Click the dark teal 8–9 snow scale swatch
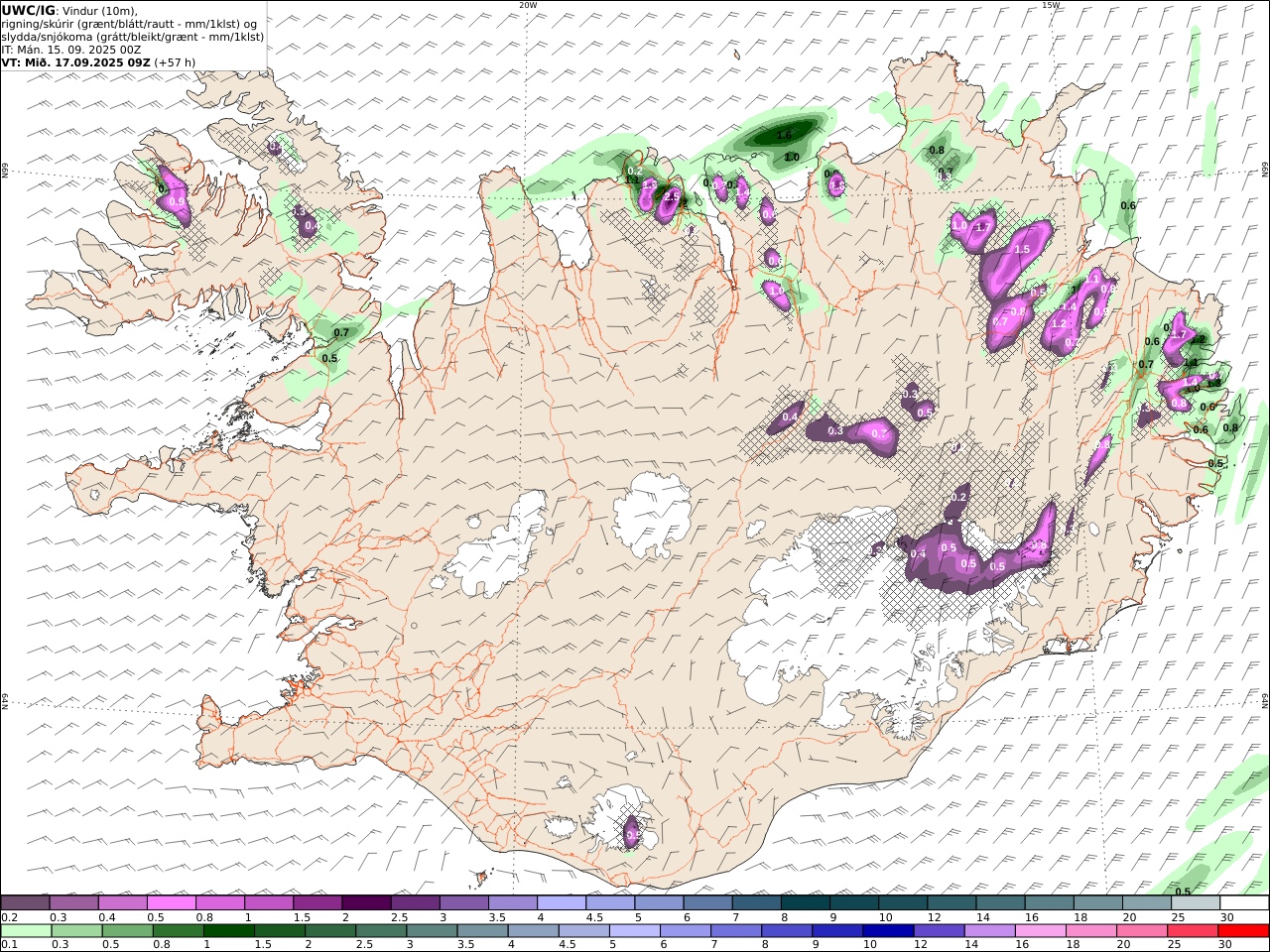The height and width of the screenshot is (952, 1270). click(805, 903)
